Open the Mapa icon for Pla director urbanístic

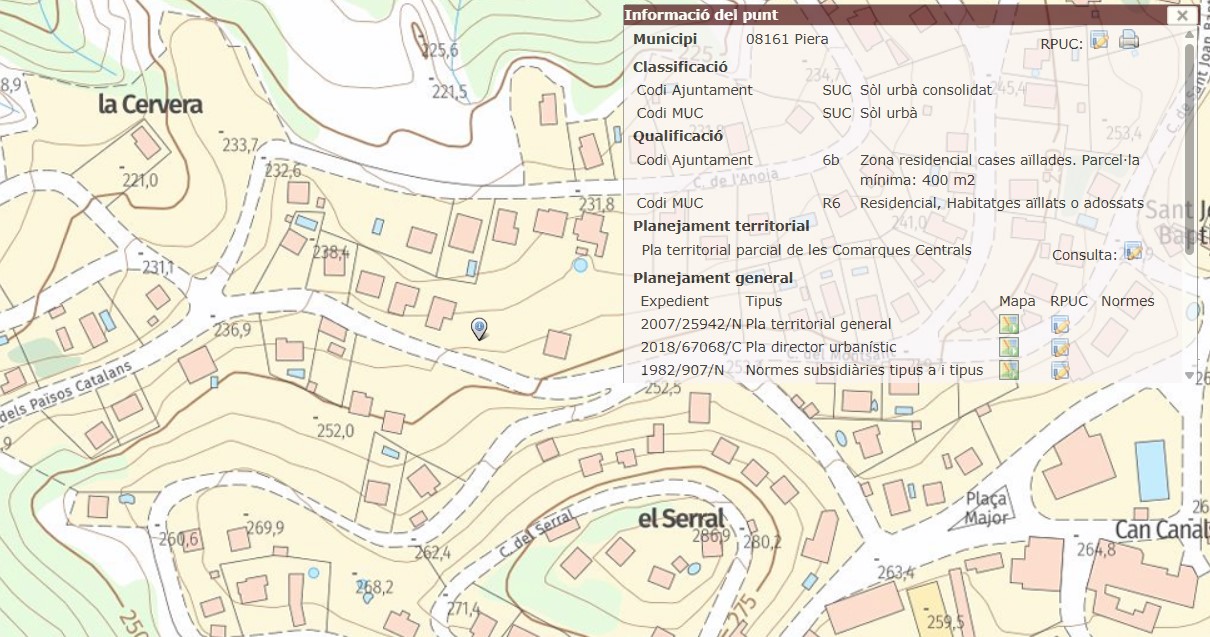tap(1009, 347)
